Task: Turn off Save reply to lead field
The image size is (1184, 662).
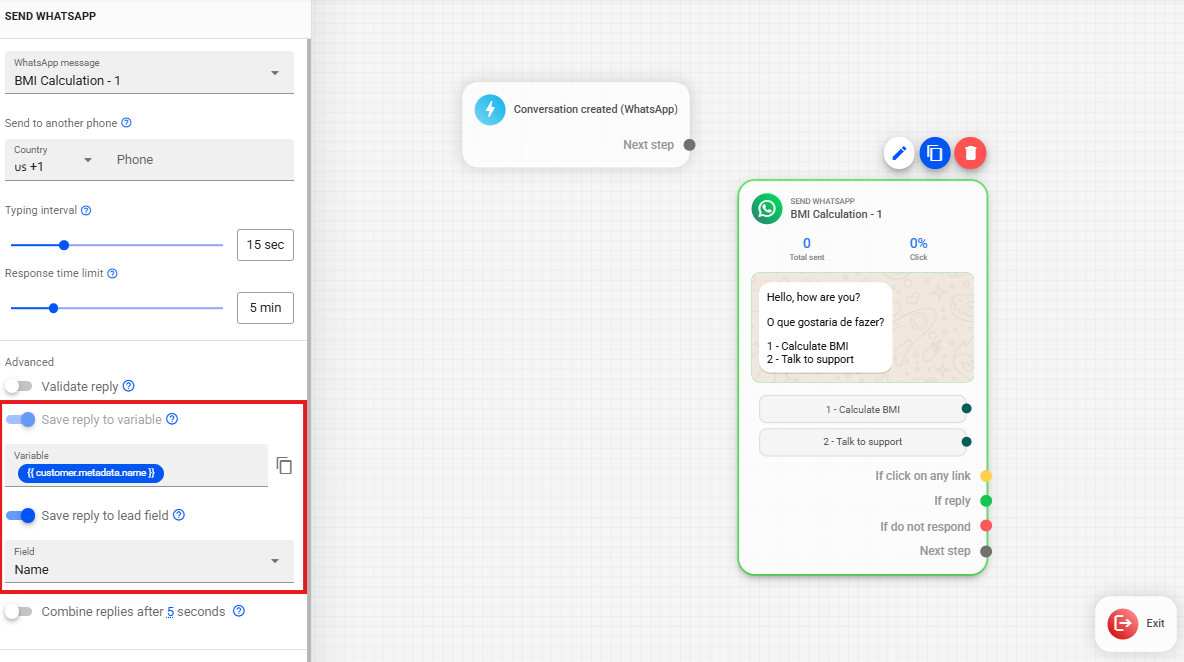Action: point(21,516)
